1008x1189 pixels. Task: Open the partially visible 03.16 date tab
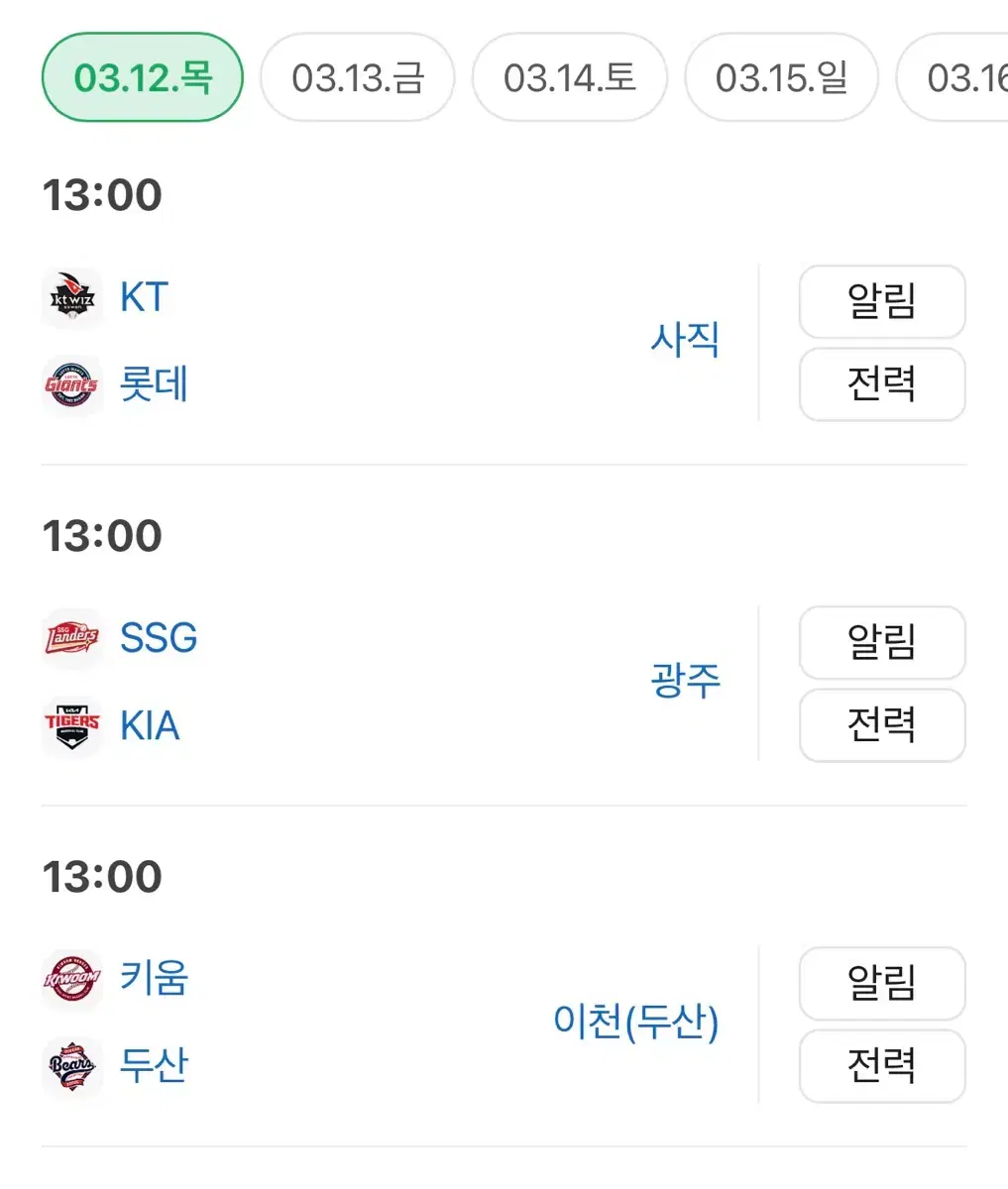pyautogui.click(x=952, y=77)
